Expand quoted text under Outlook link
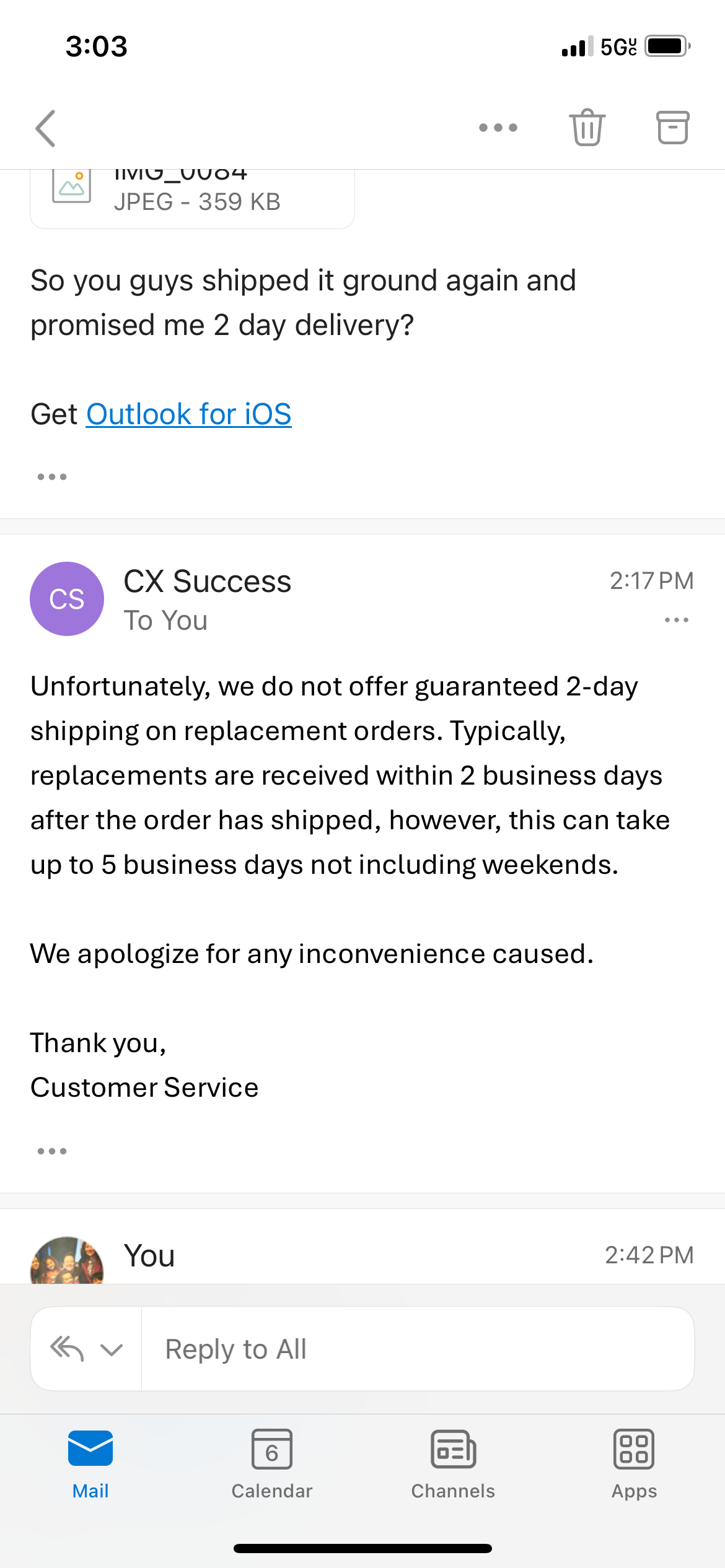The width and height of the screenshot is (725, 1568). [x=52, y=477]
